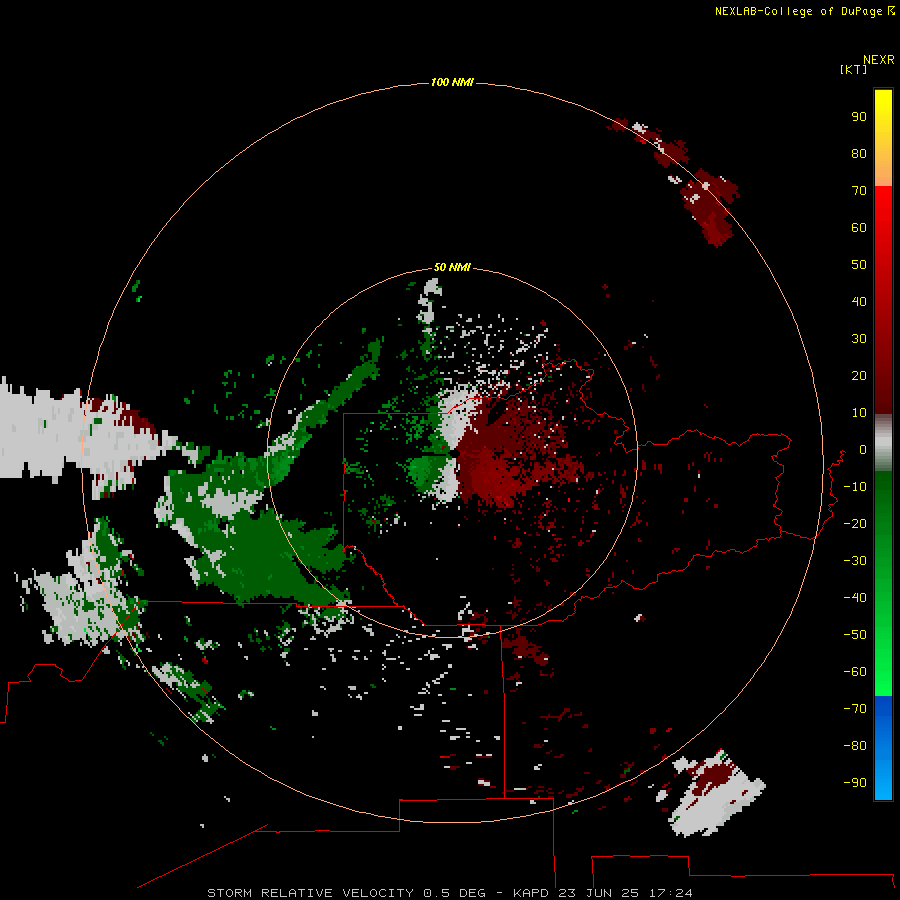This screenshot has height=900, width=900.
Task: Click the 80 knot scale label
Action: [859, 153]
